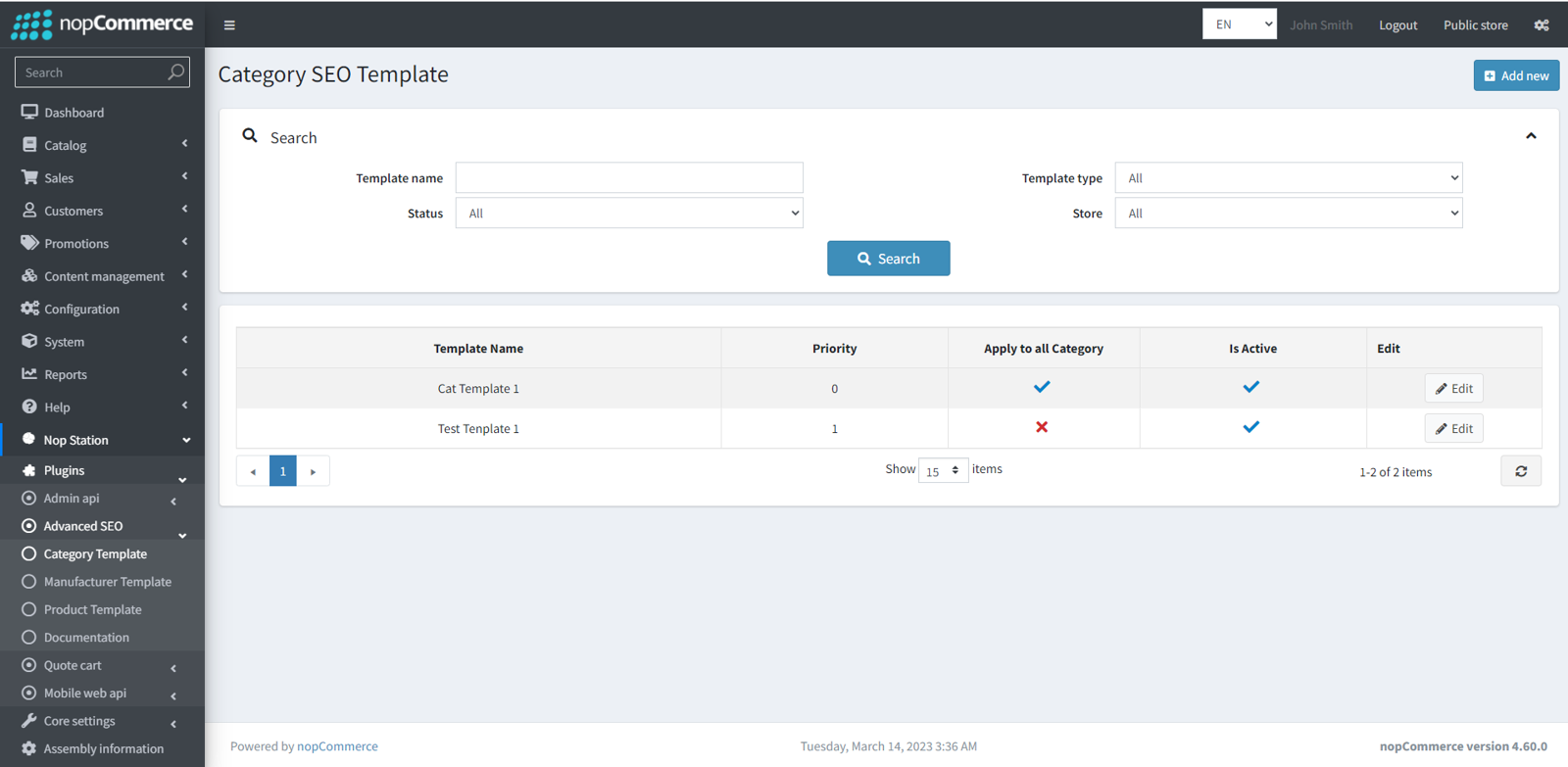Click the Sales shopping cart icon
Screen dimensions: 1568x767
click(29, 177)
